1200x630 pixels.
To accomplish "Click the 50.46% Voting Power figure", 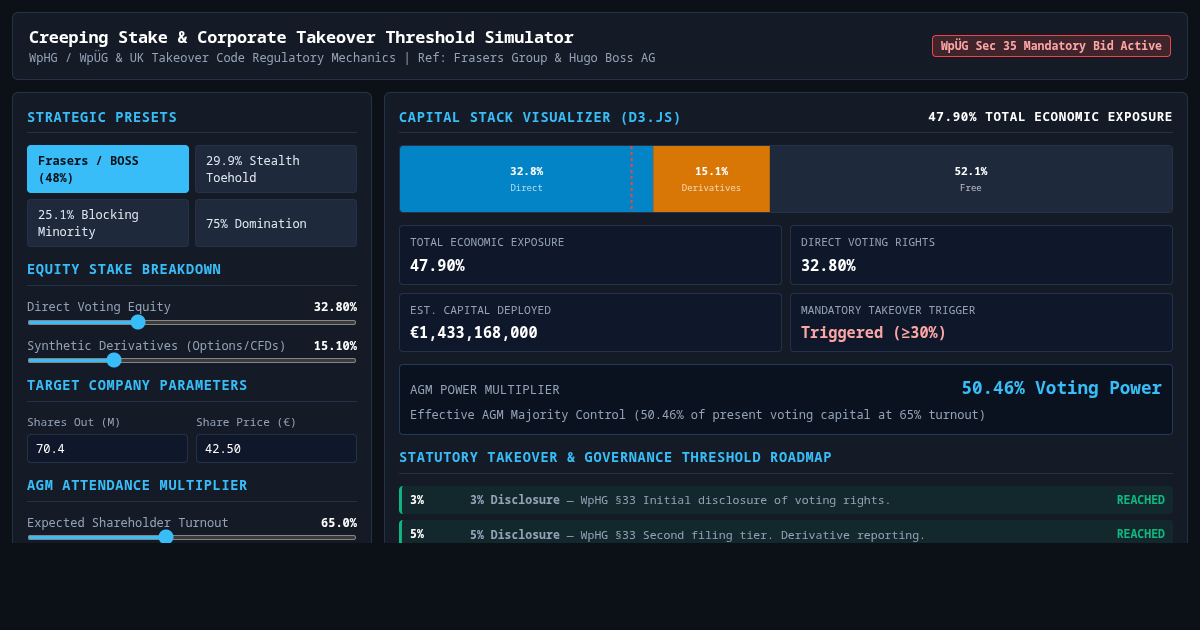I will pos(1062,388).
